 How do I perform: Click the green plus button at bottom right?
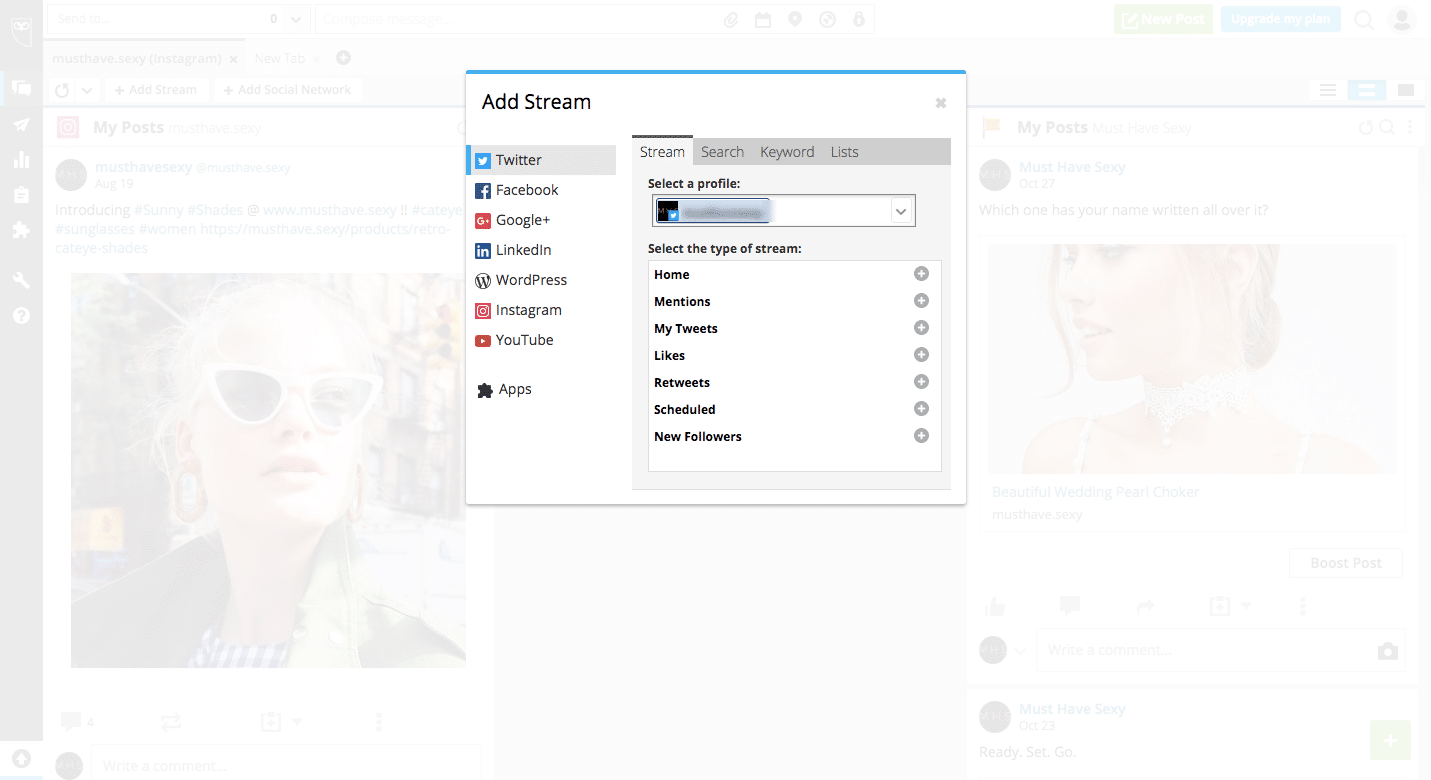1390,741
